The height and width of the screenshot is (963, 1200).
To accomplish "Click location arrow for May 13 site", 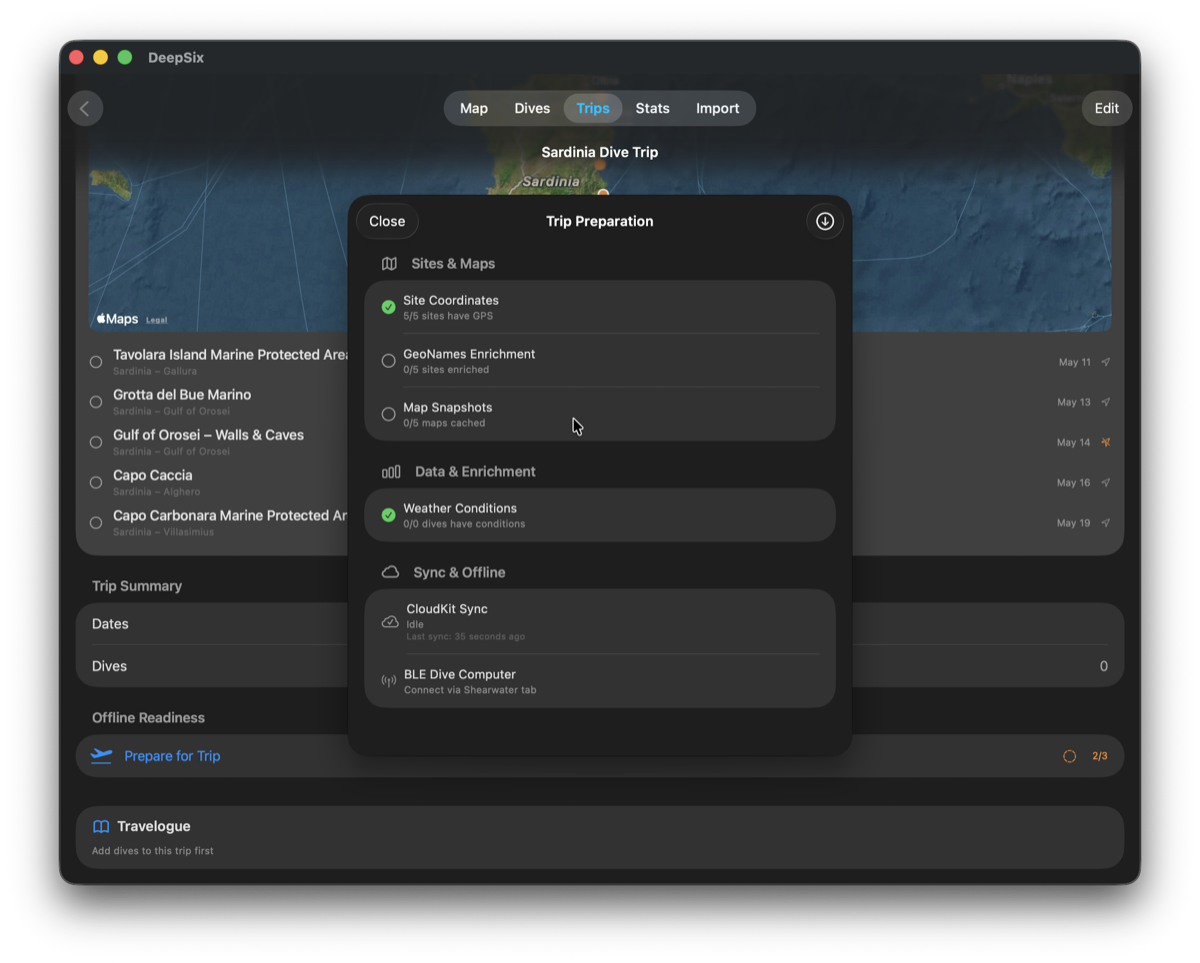I will coord(1106,402).
